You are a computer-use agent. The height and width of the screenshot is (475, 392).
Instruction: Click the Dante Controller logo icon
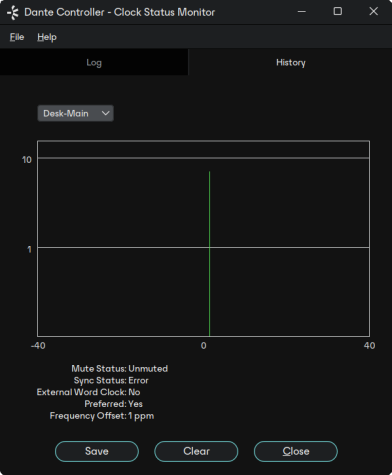13,12
